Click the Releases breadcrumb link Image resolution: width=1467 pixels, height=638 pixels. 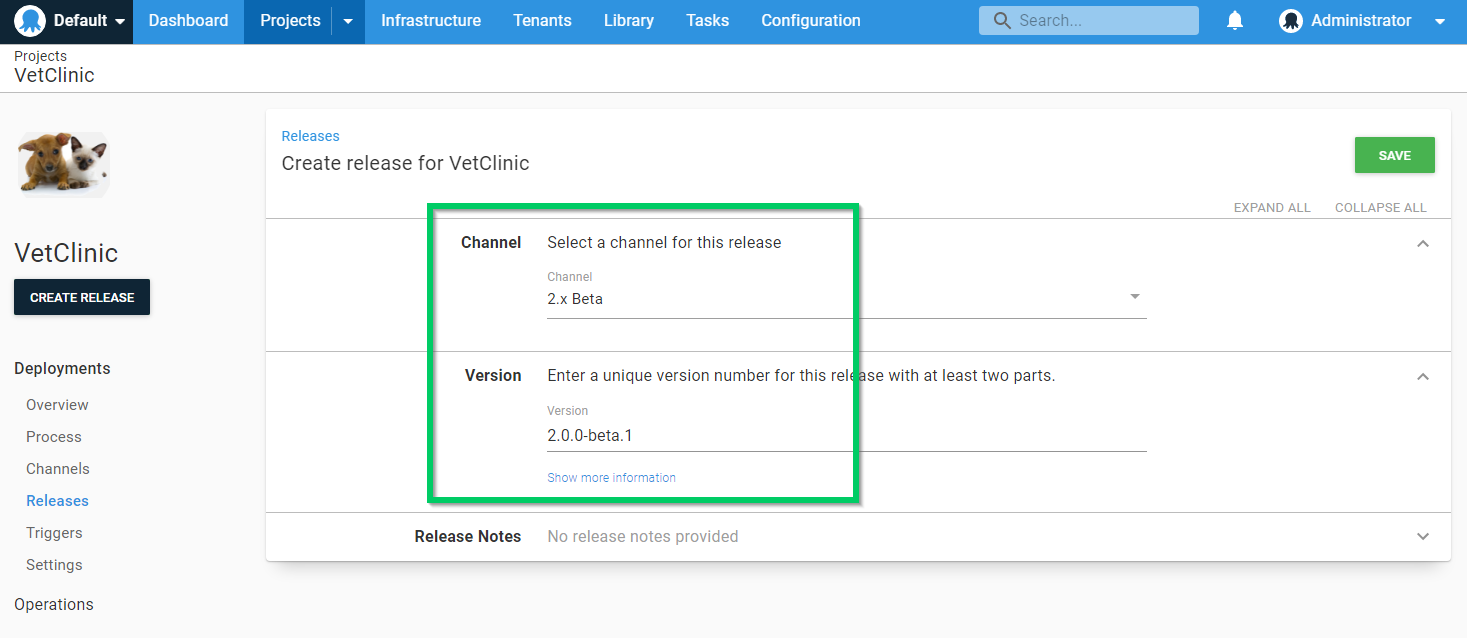click(310, 136)
